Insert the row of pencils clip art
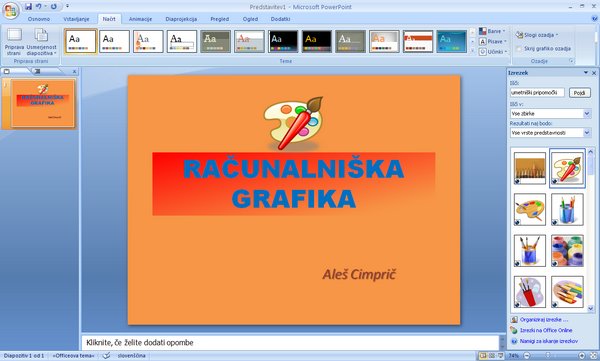 coord(530,168)
